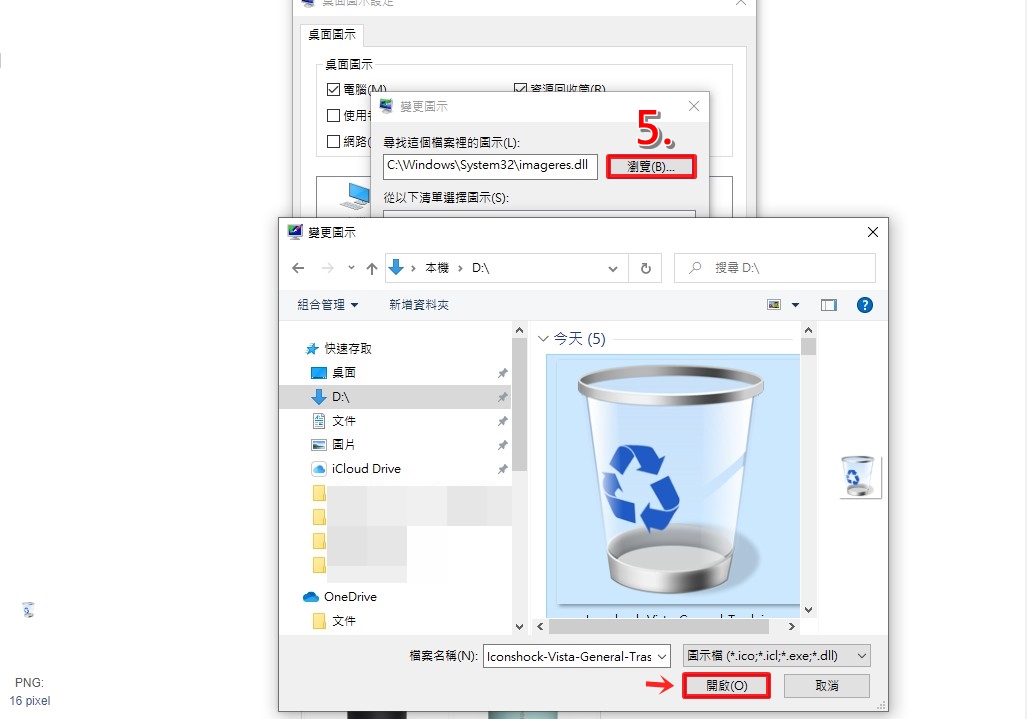
Task: Open recent locations chevron beside forward arrow
Action: pos(351,268)
